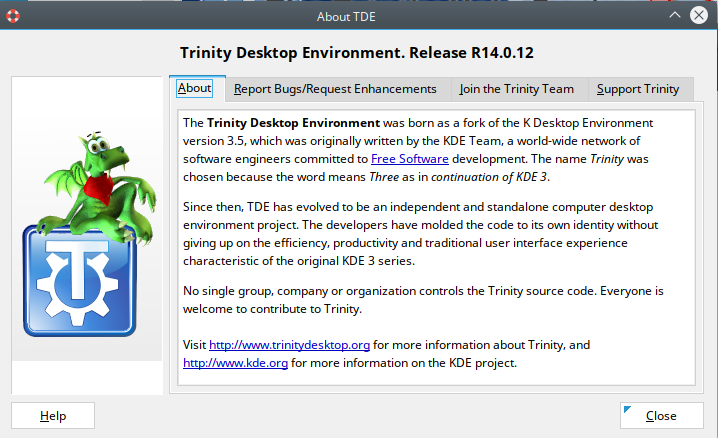Click the Close button at bottom
The image size is (718, 438).
point(660,415)
